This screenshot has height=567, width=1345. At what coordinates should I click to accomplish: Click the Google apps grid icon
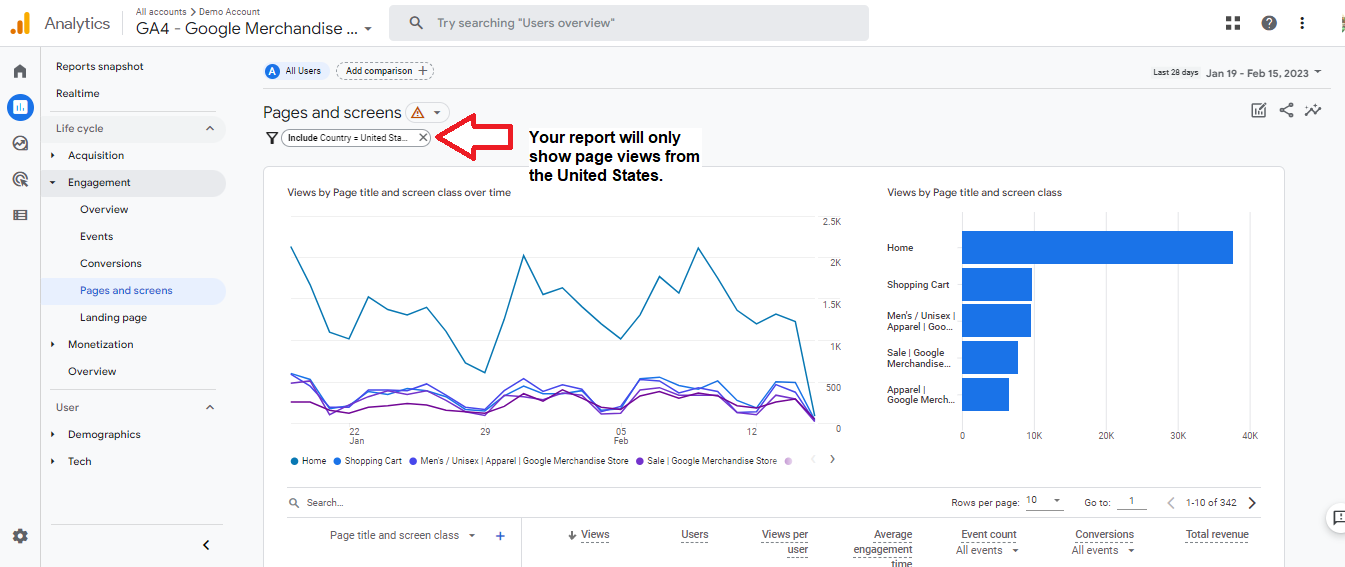click(x=1232, y=23)
